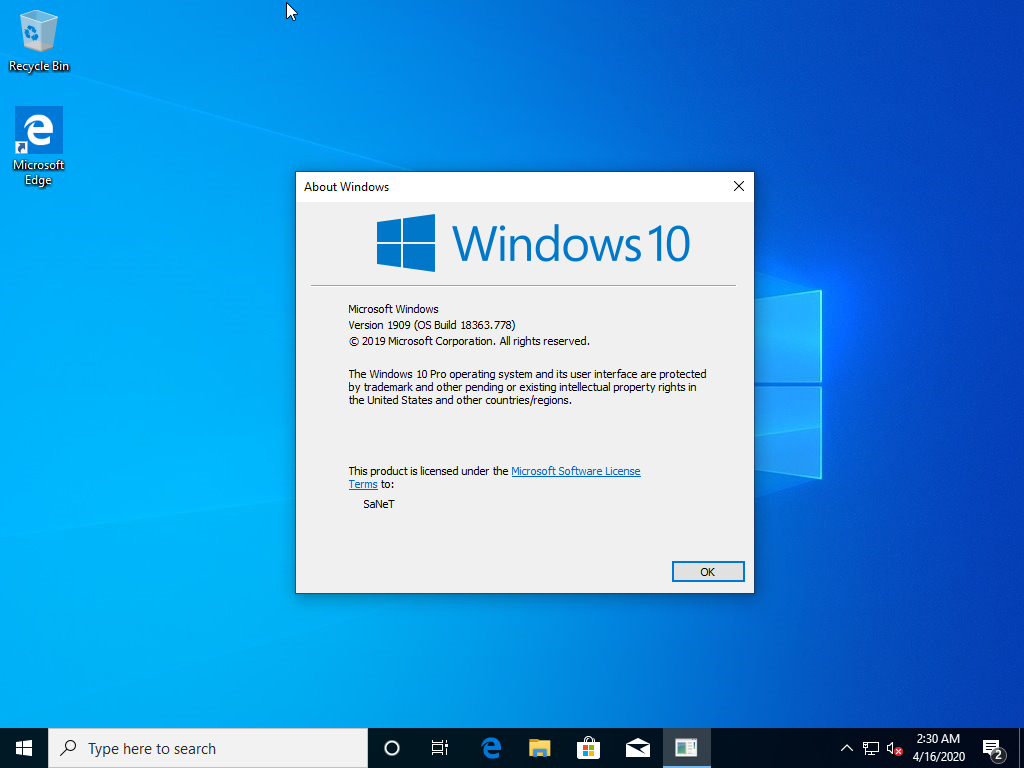Click OK in About Windows dialog
Viewport: 1024px width, 768px height.
click(708, 571)
